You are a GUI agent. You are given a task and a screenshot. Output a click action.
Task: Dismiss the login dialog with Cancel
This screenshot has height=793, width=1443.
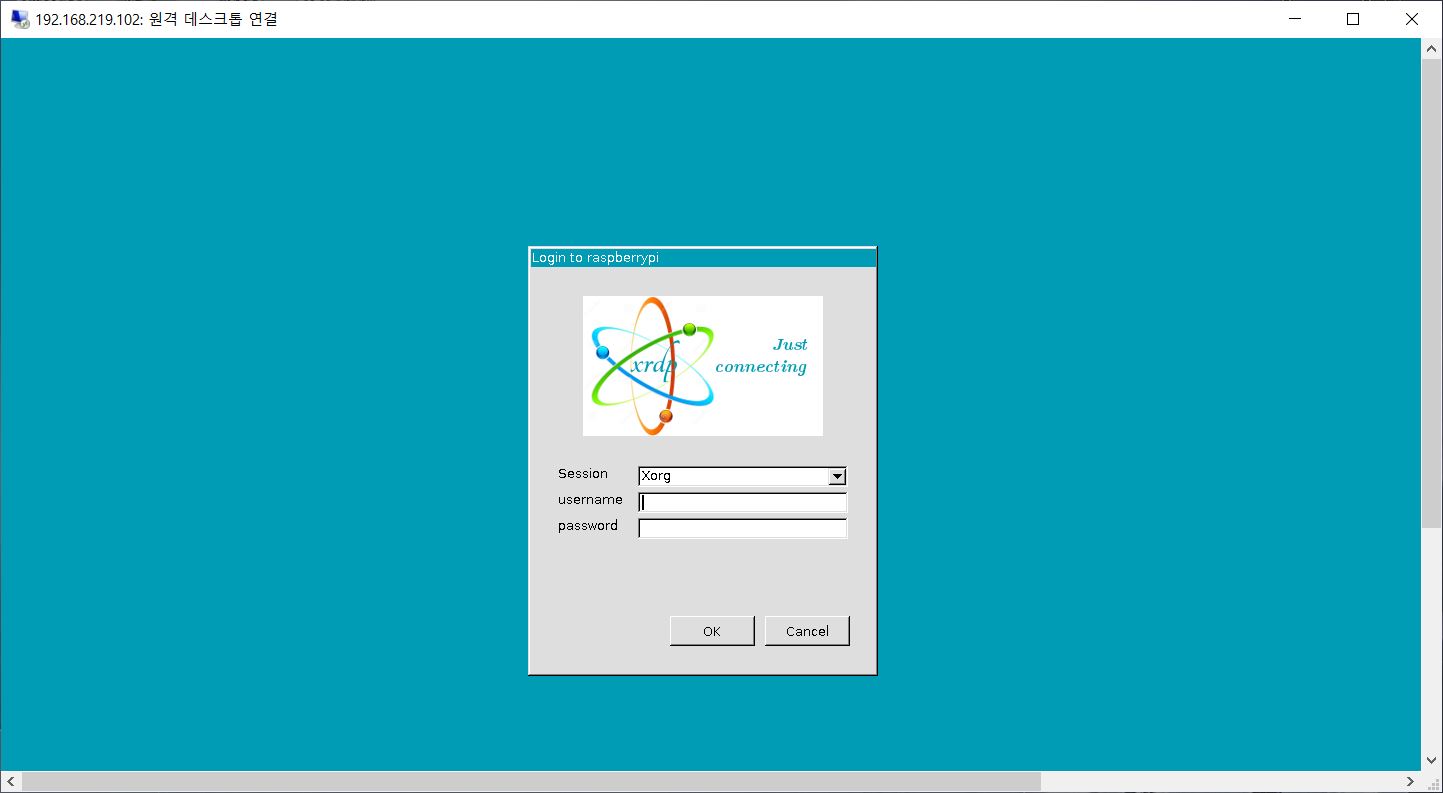(x=807, y=631)
